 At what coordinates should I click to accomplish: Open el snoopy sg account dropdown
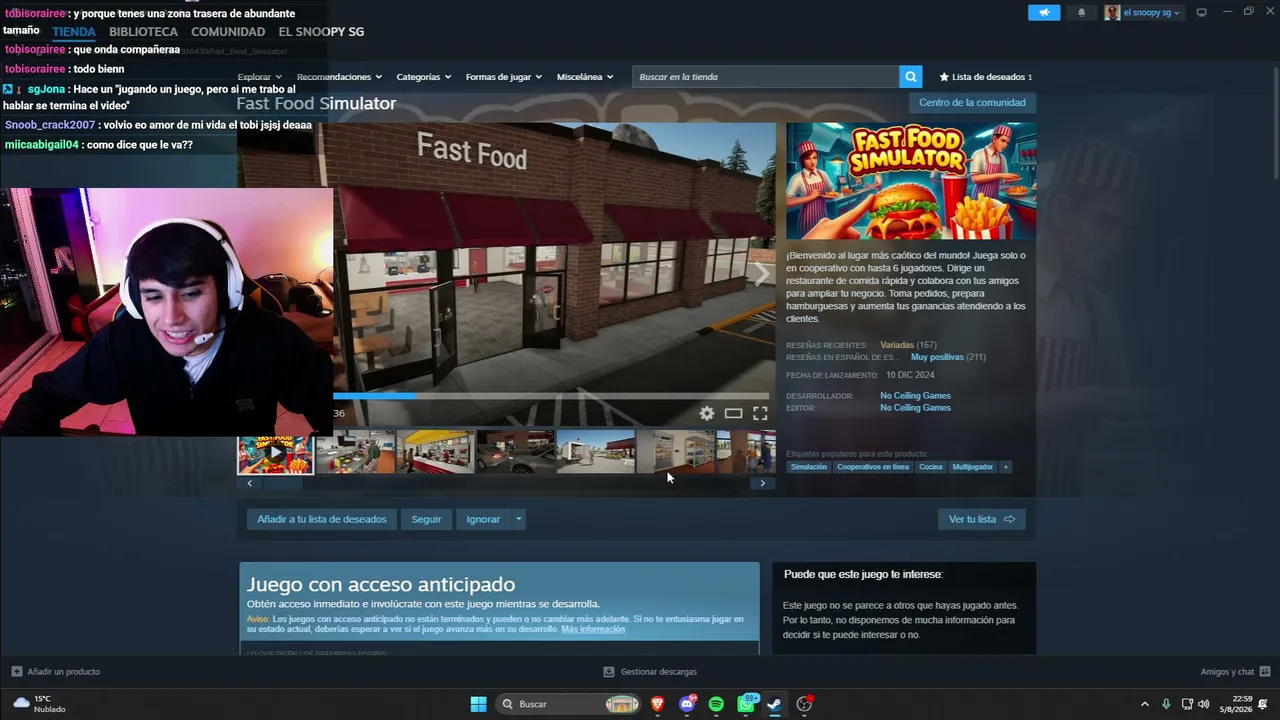pyautogui.click(x=1143, y=12)
